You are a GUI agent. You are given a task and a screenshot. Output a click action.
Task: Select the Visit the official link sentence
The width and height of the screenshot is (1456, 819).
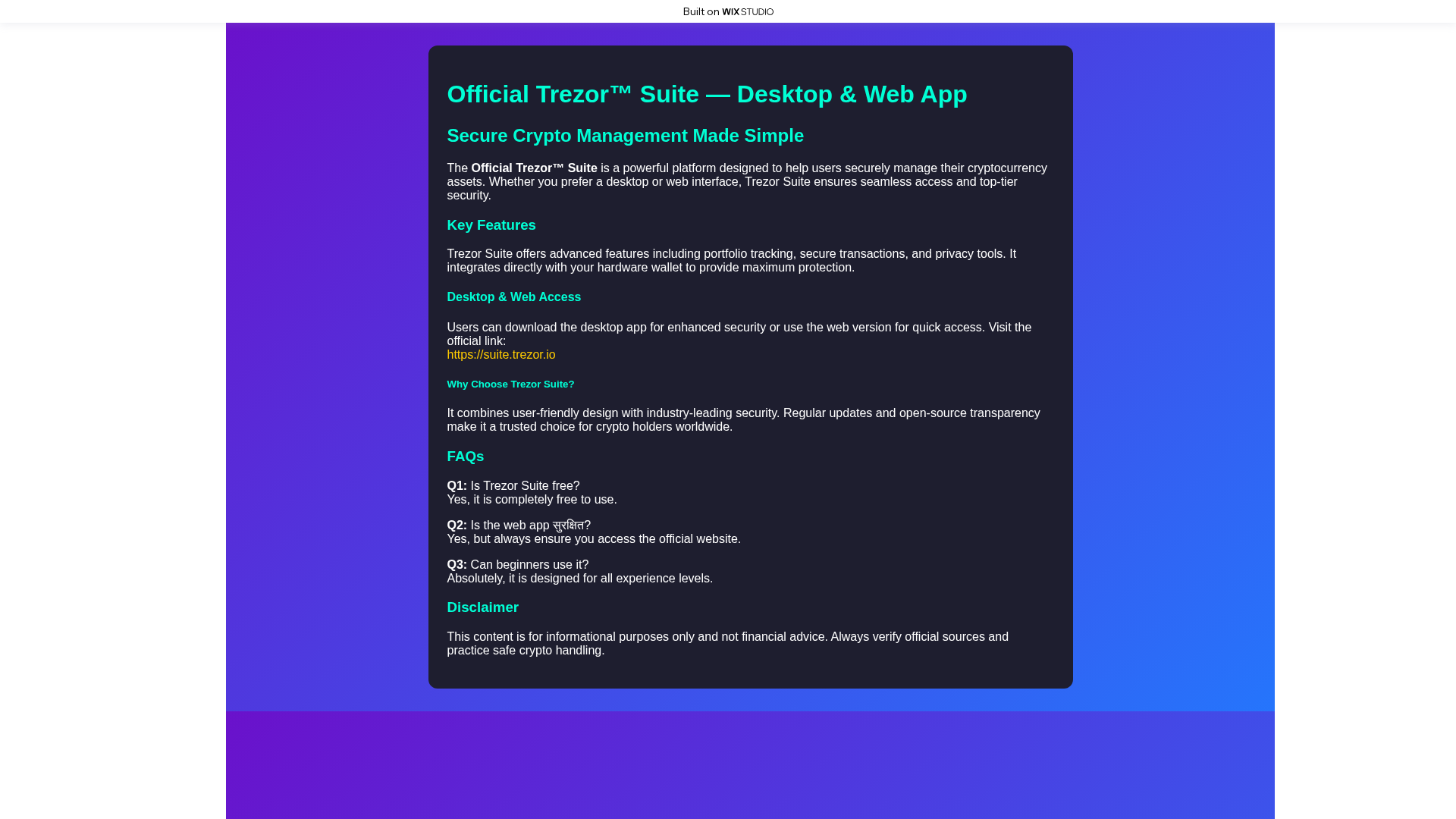(739, 334)
